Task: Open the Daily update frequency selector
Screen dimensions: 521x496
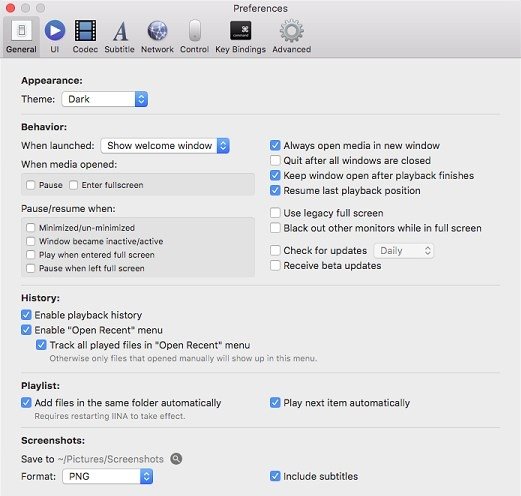Action: (404, 251)
